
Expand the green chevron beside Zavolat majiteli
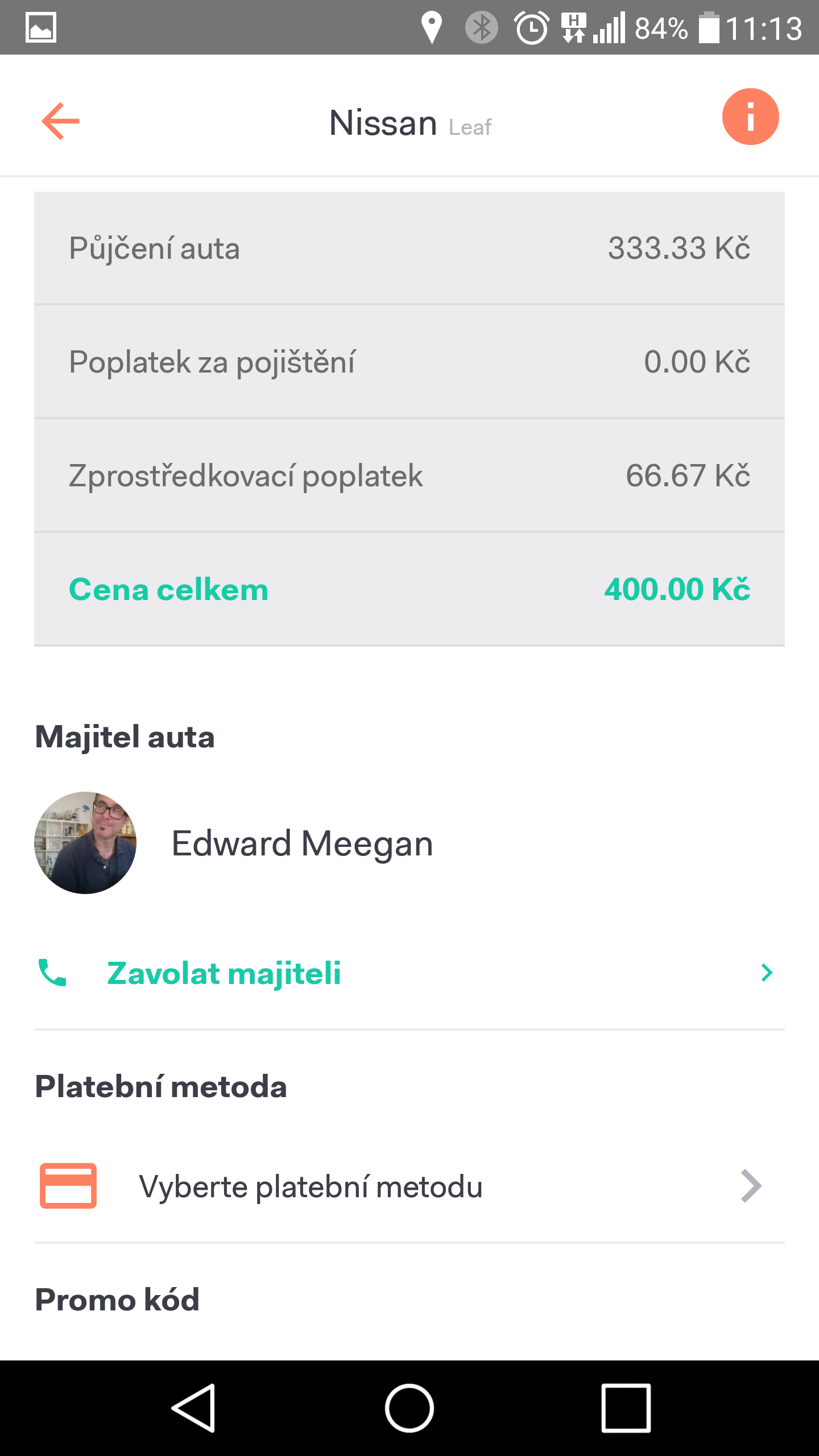coord(767,973)
